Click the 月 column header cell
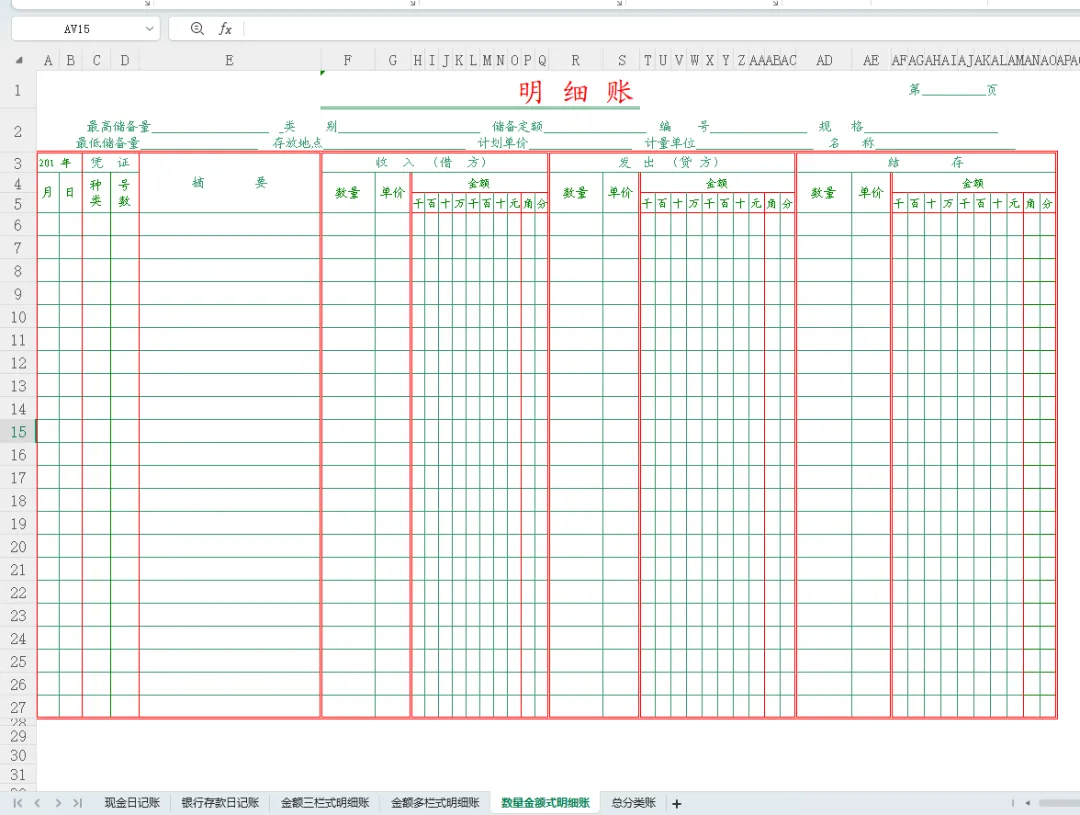The width and height of the screenshot is (1080, 815). [48, 192]
